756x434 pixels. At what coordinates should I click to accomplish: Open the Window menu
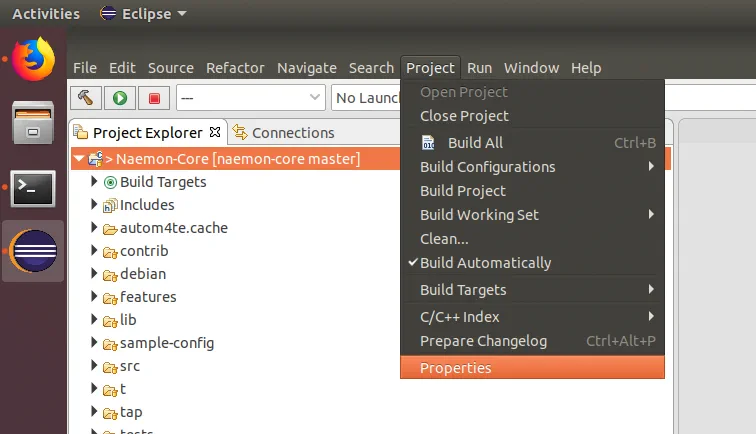click(x=531, y=68)
